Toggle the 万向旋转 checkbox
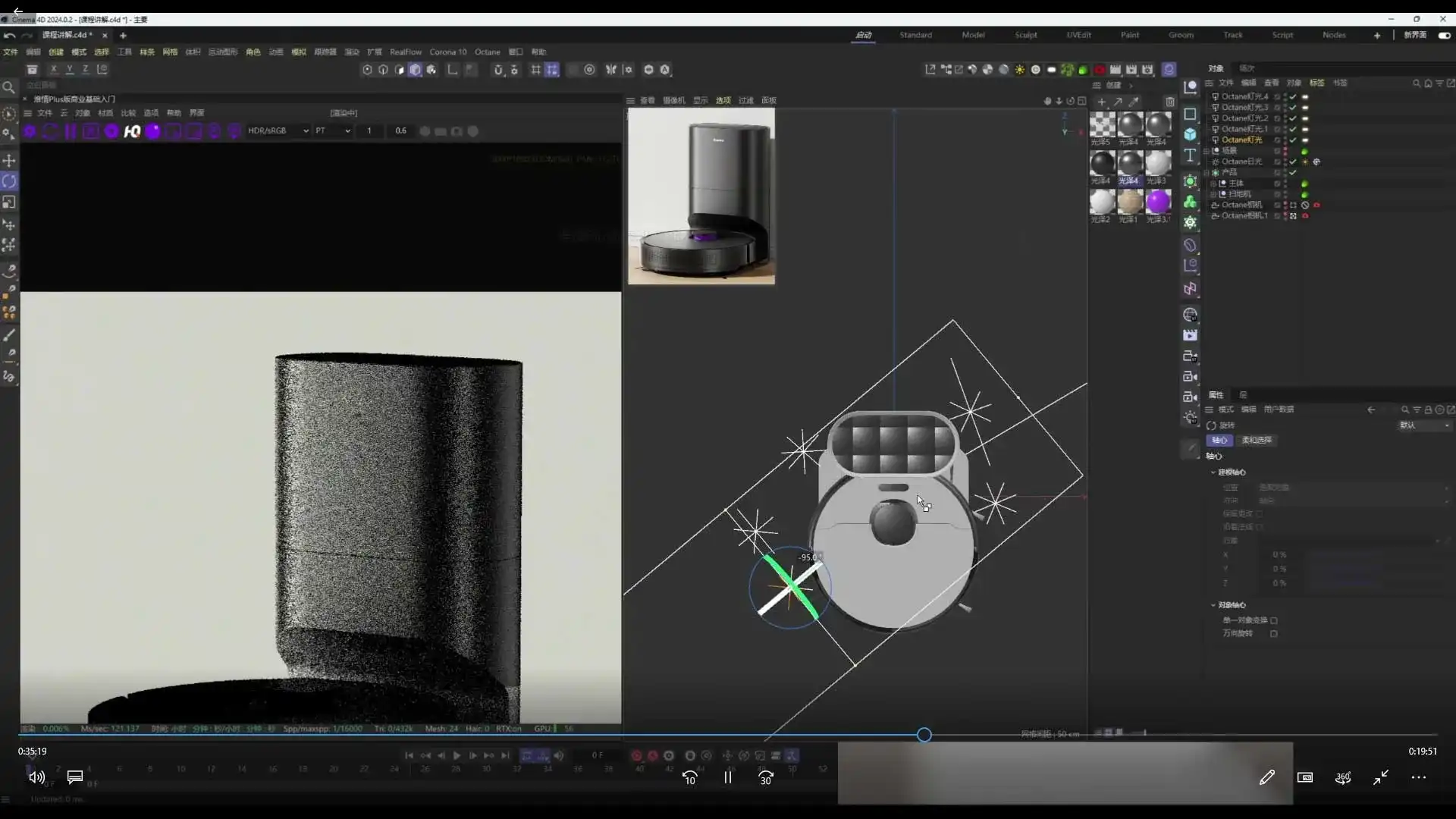1456x819 pixels. coord(1274,633)
